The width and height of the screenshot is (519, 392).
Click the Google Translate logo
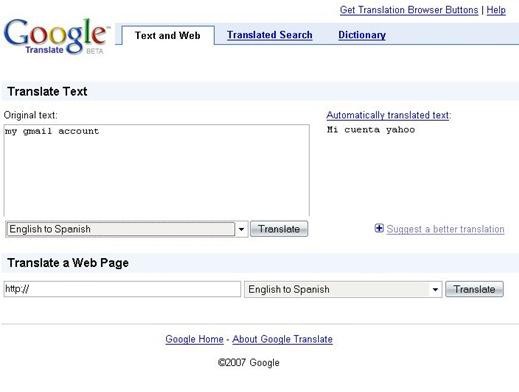click(x=56, y=36)
